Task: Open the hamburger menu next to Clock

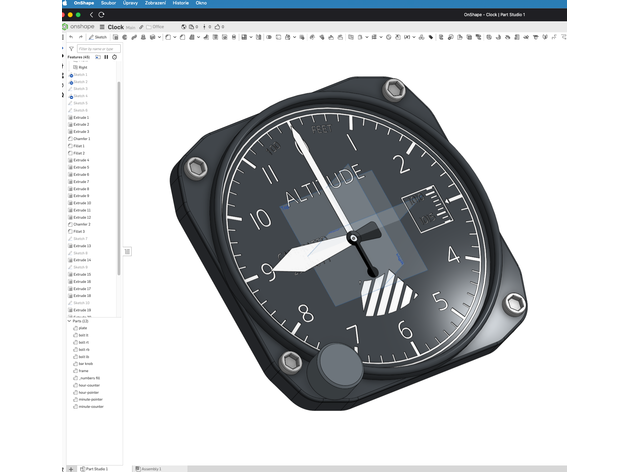Action: [x=102, y=27]
